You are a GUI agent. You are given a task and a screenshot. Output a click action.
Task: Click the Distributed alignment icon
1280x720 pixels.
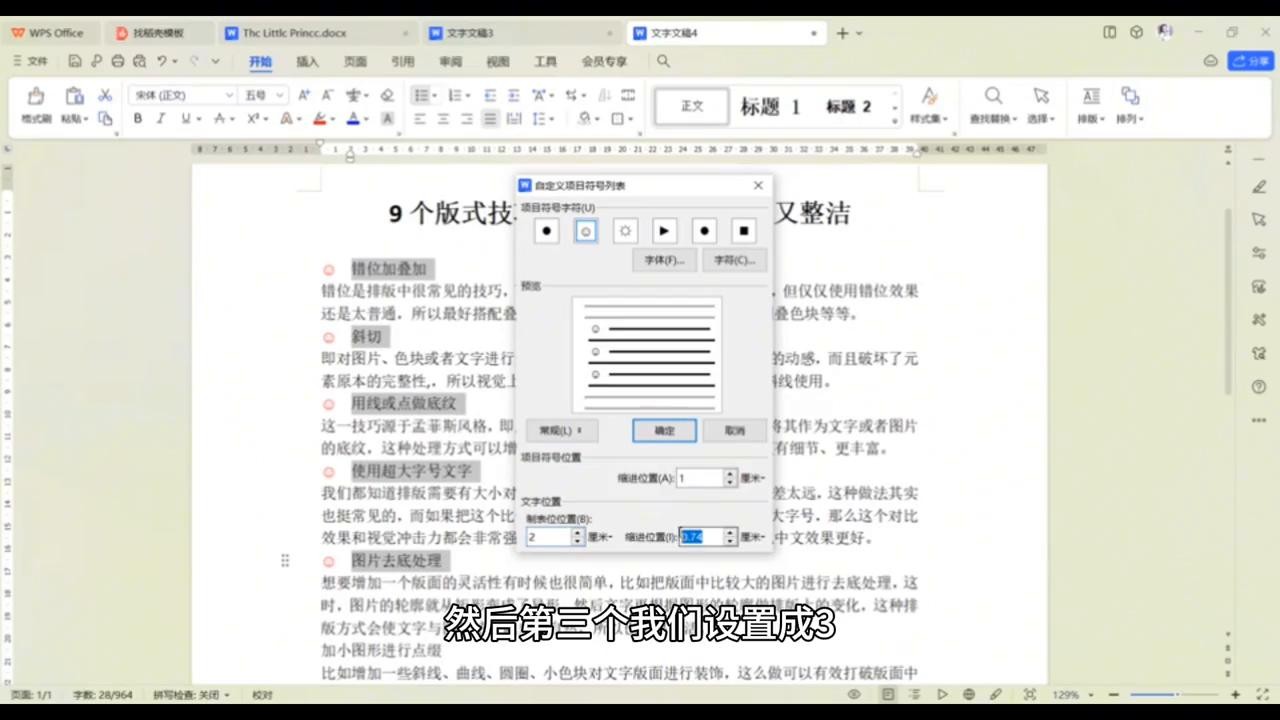(514, 118)
